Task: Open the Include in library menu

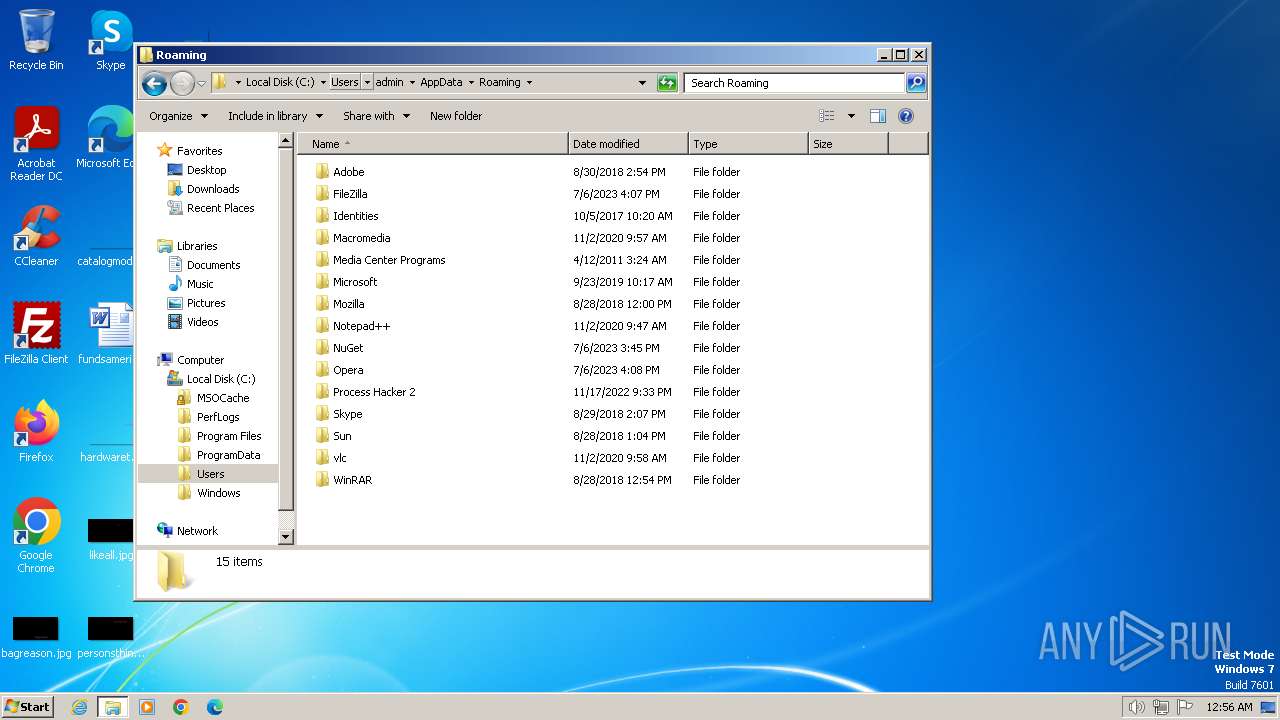Action: [x=275, y=116]
